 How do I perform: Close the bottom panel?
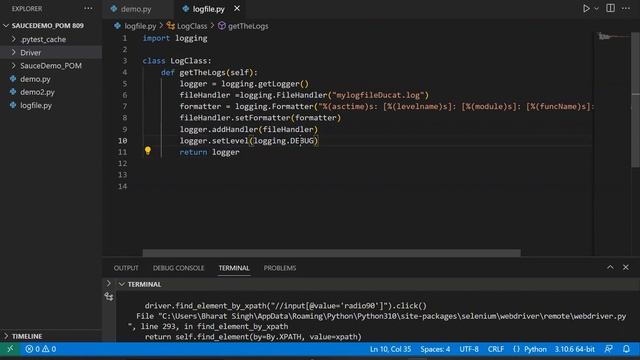point(626,267)
